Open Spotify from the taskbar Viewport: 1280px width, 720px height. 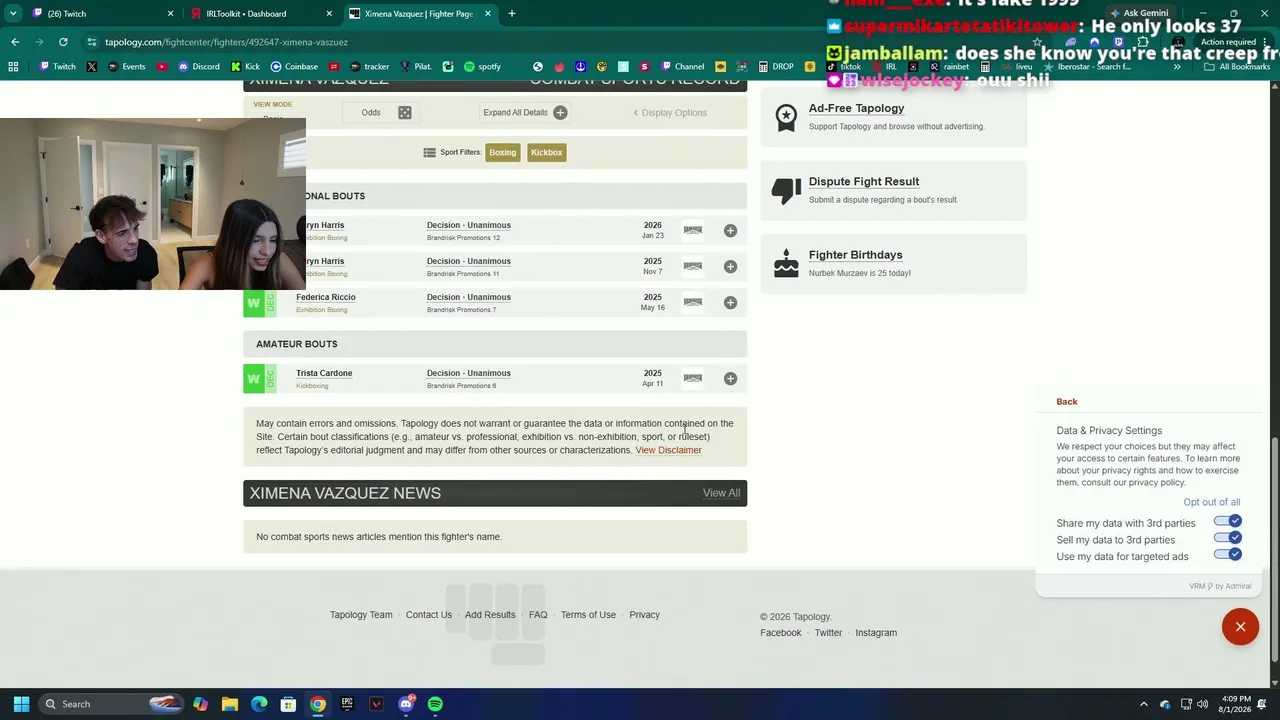435,704
